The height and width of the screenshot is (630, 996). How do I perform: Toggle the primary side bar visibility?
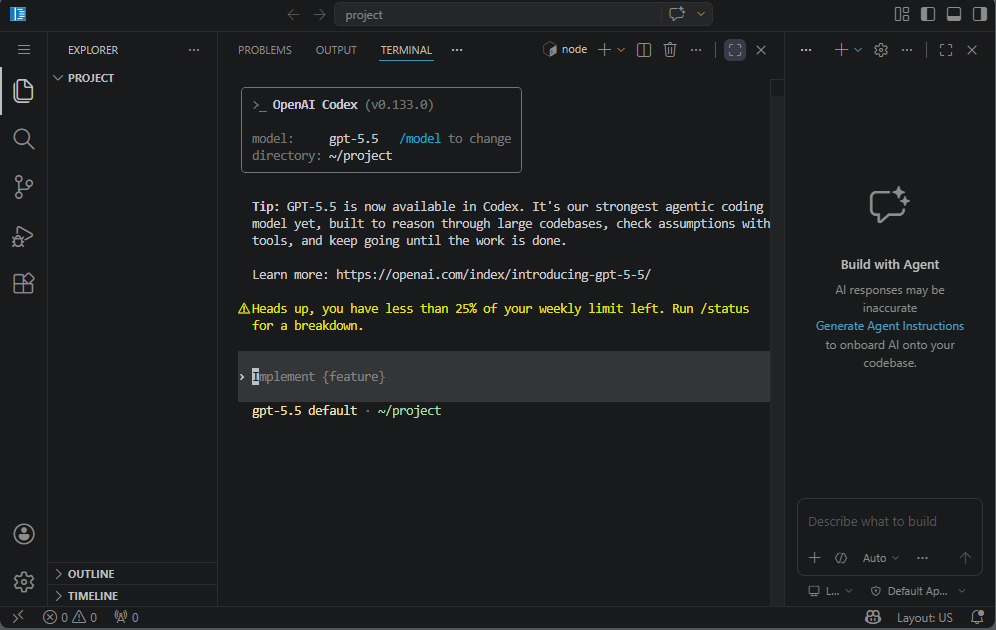[x=928, y=14]
